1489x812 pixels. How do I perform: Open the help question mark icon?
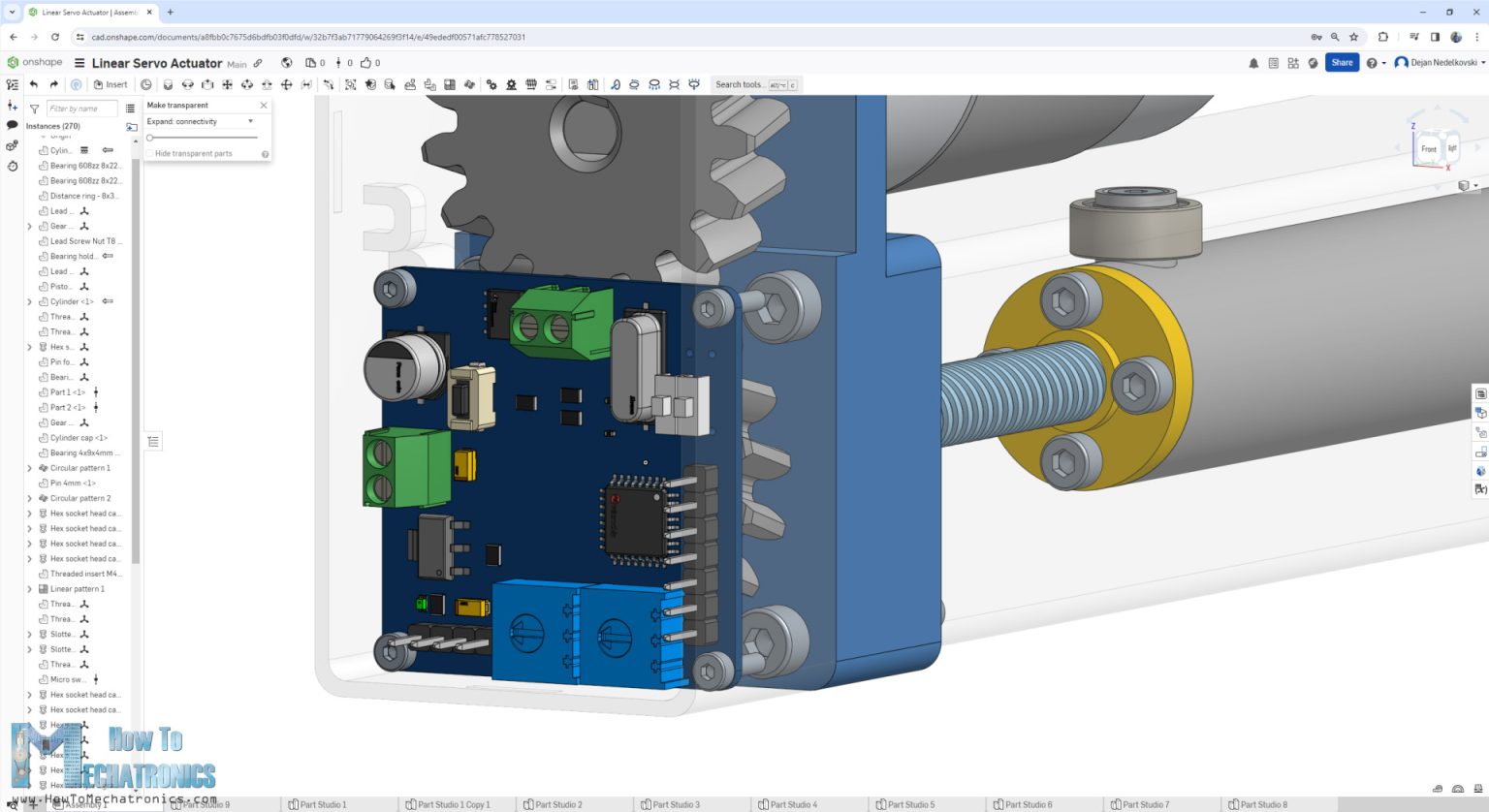point(1374,62)
